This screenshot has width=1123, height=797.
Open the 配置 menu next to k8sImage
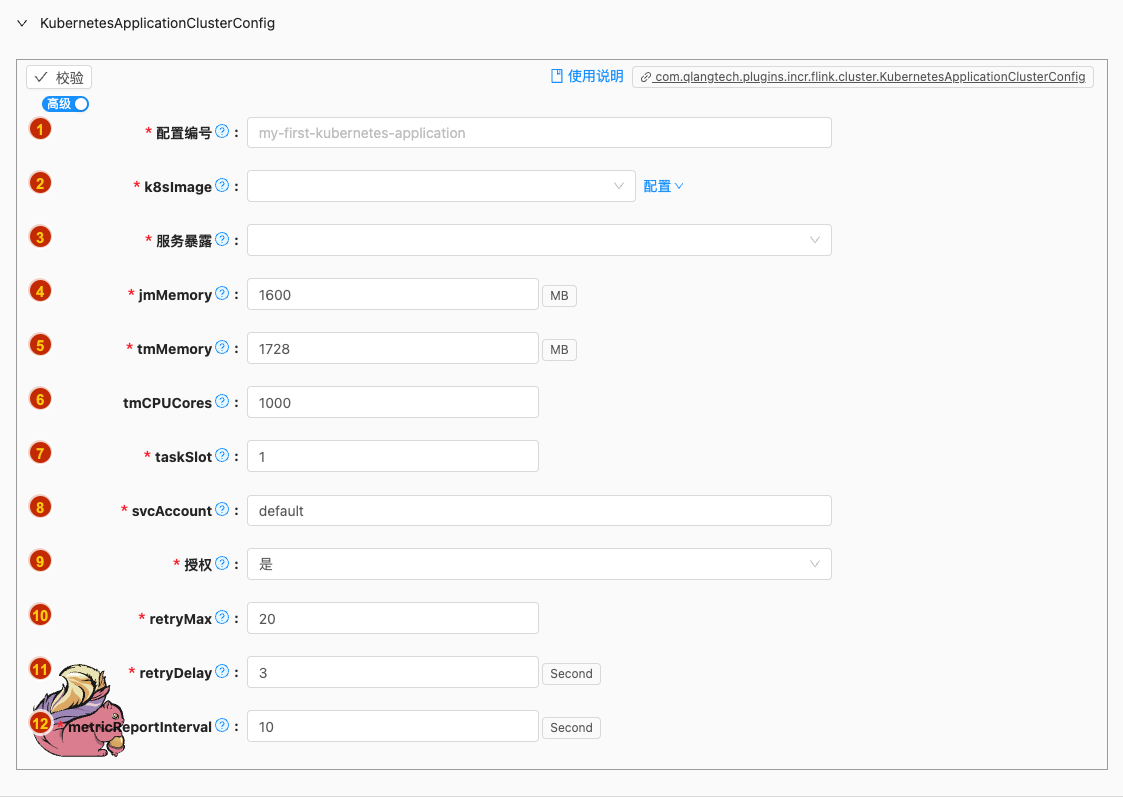click(663, 186)
